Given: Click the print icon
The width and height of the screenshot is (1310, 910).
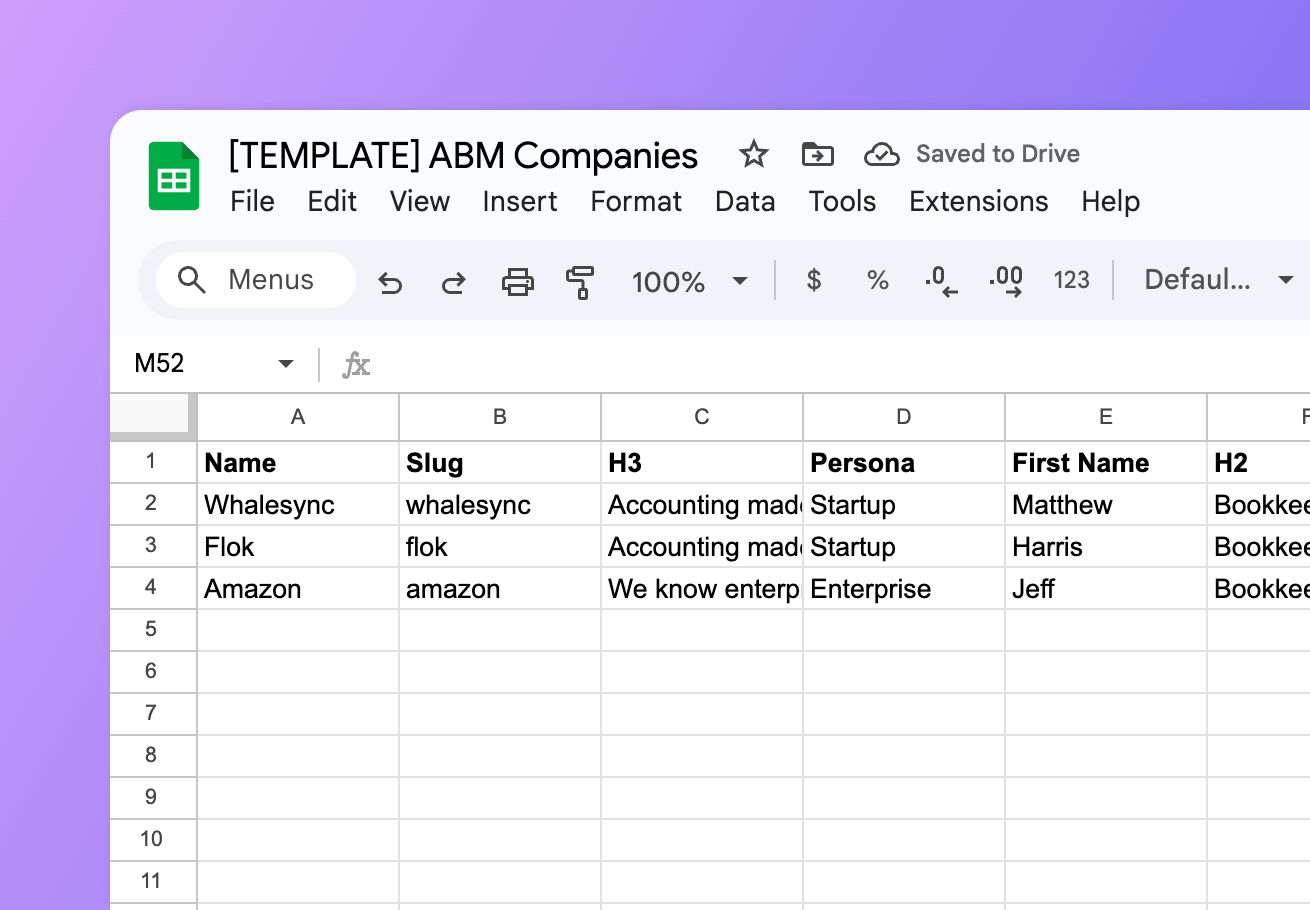Looking at the screenshot, I should click(x=517, y=281).
